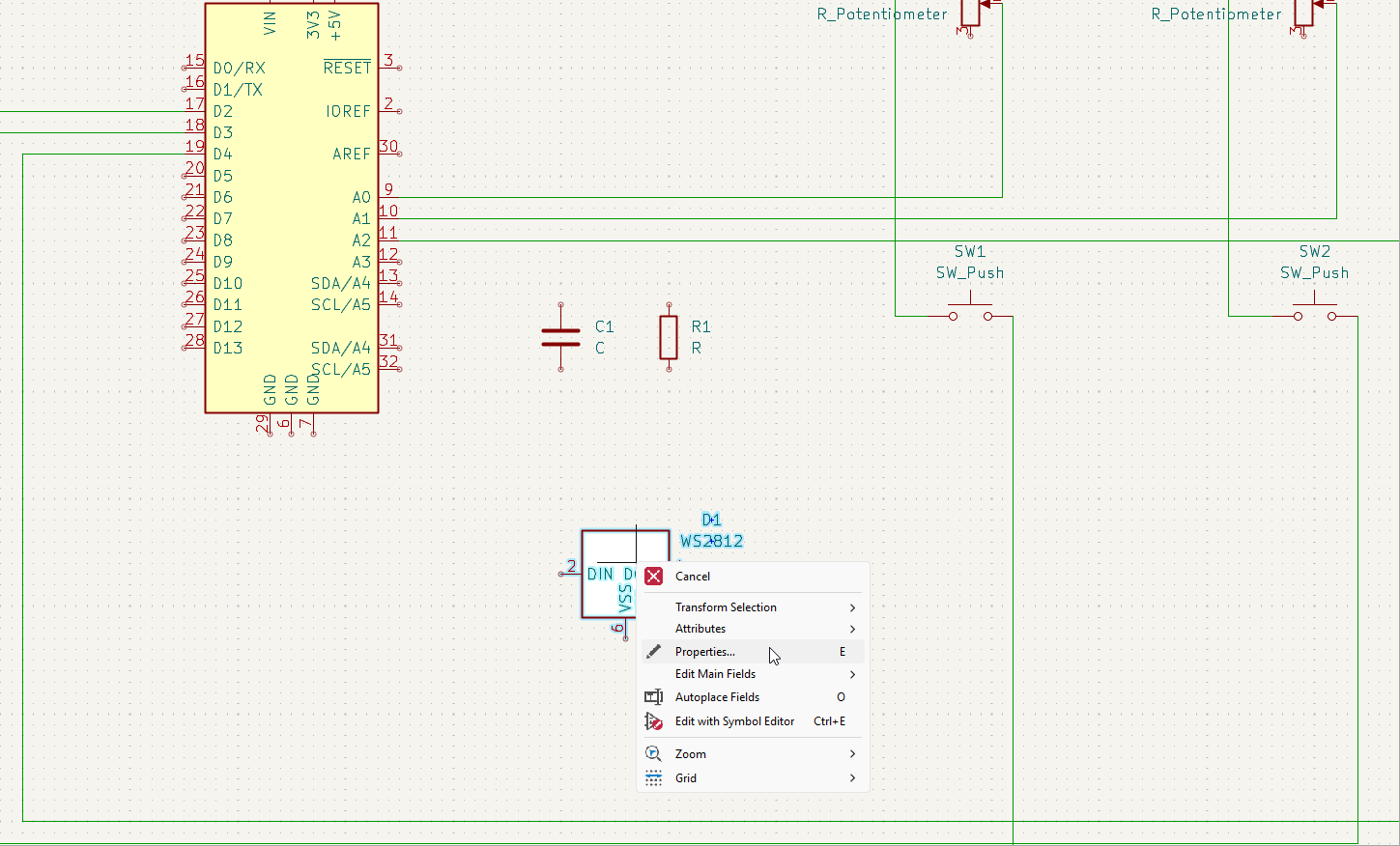1400x846 pixels.
Task: Cancel the context menu action
Action: [753, 577]
